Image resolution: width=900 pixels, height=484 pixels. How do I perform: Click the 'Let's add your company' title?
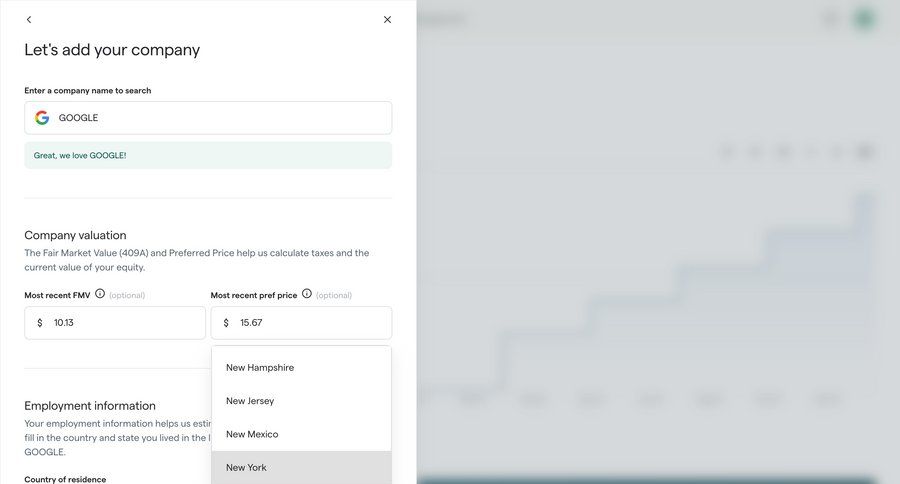click(112, 50)
